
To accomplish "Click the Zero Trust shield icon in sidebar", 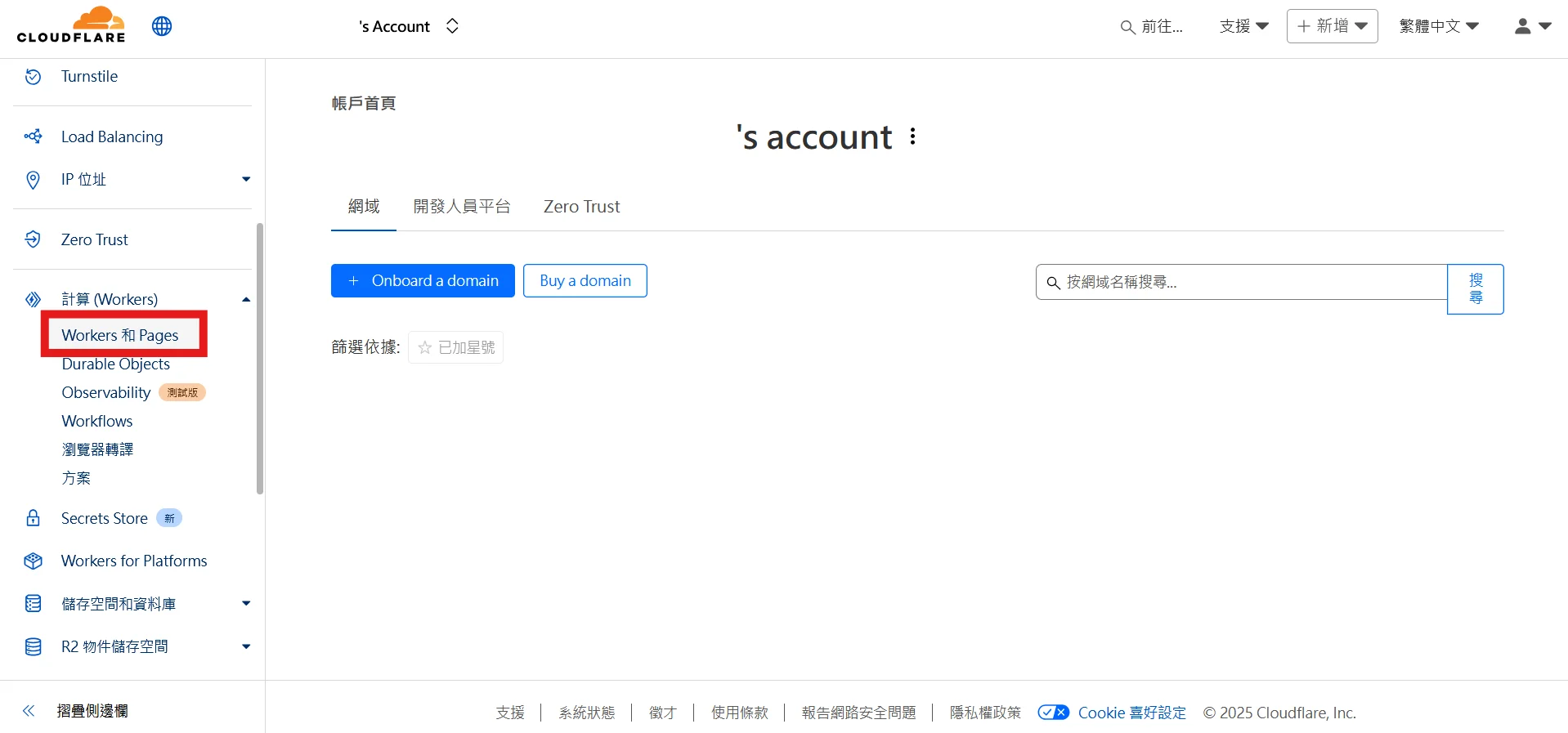I will (x=33, y=239).
